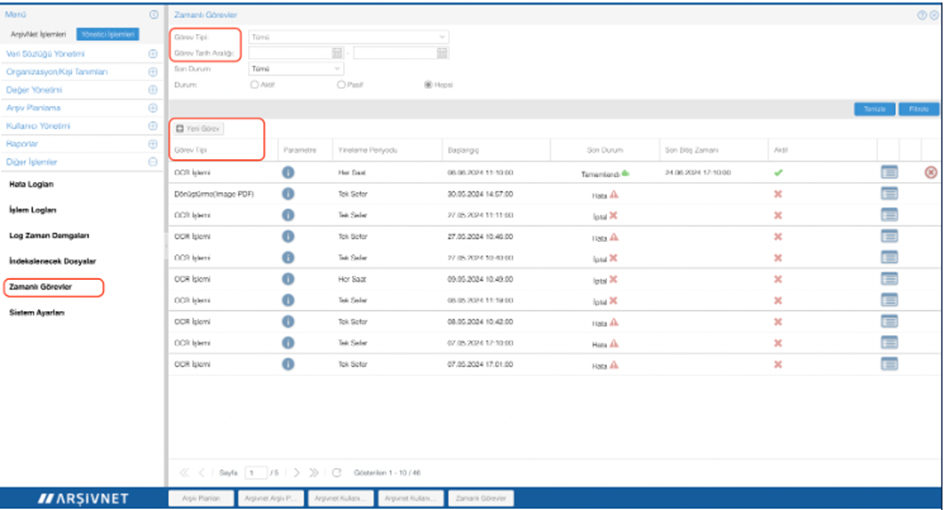
Task: Click the Yeni Görev button
Action: (199, 129)
